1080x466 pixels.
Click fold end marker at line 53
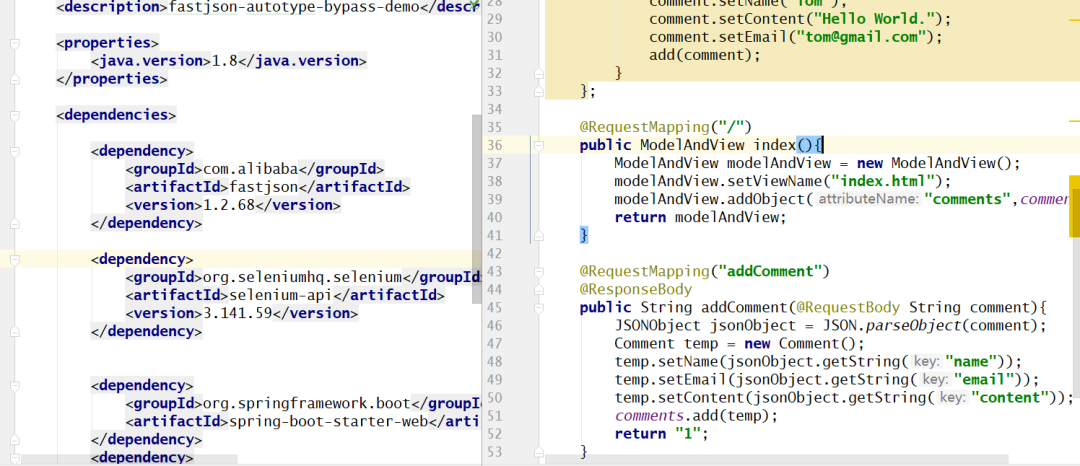click(x=539, y=452)
